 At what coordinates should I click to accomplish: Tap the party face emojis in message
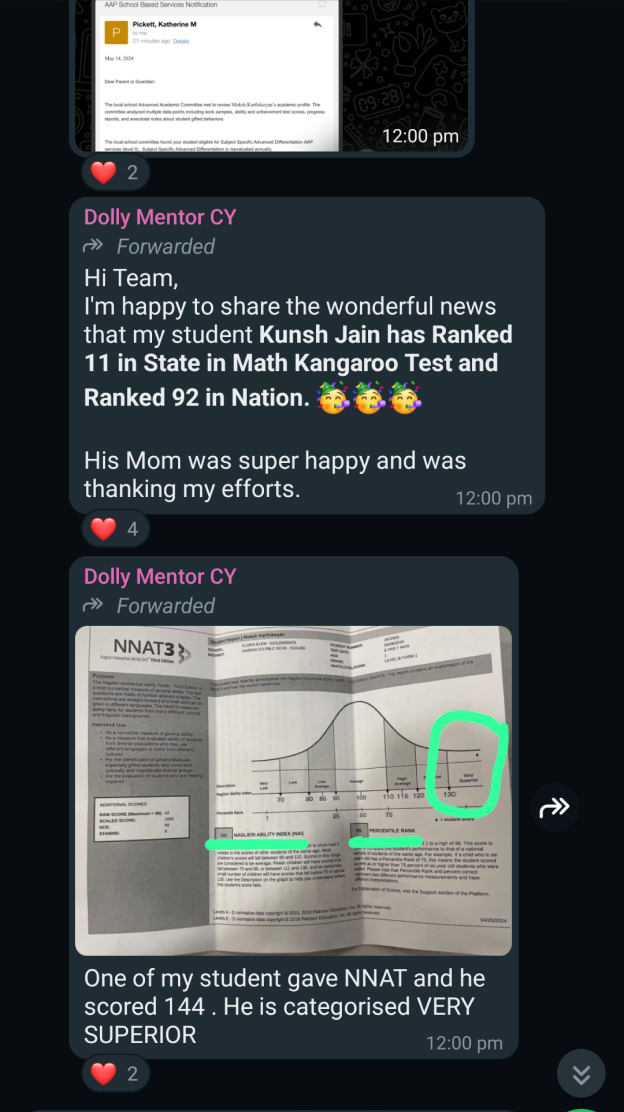click(x=369, y=398)
